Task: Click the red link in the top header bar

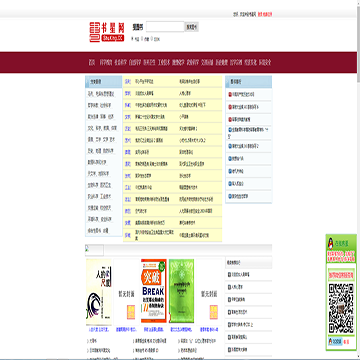Action: 265,14
